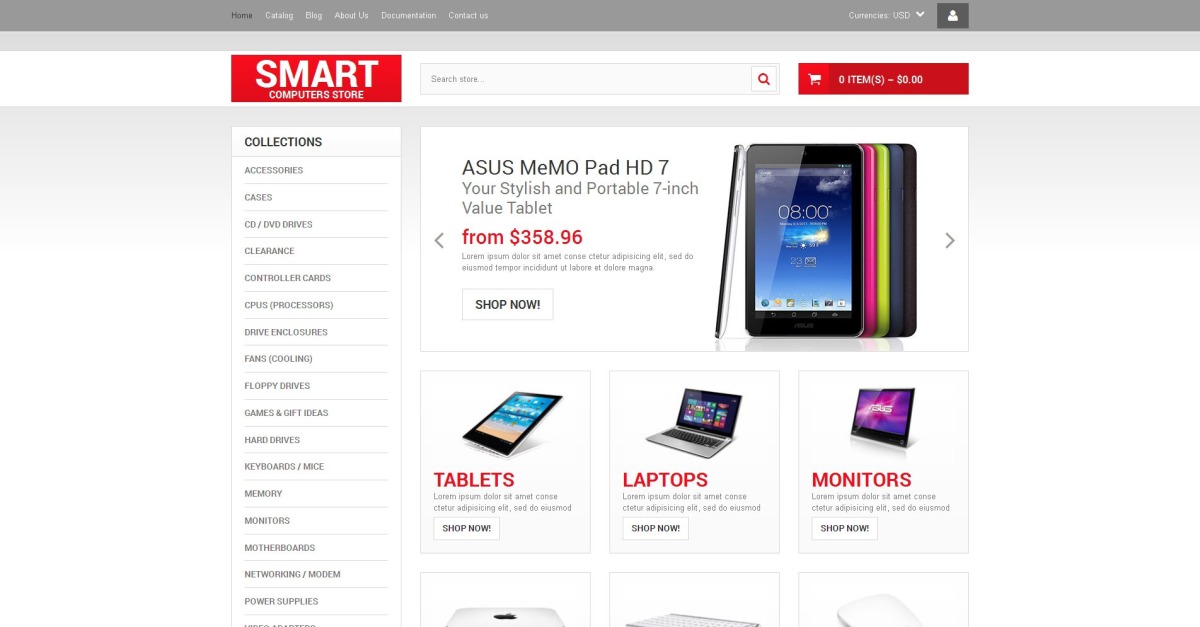Open the Blog menu item
1200x627 pixels.
click(x=314, y=15)
